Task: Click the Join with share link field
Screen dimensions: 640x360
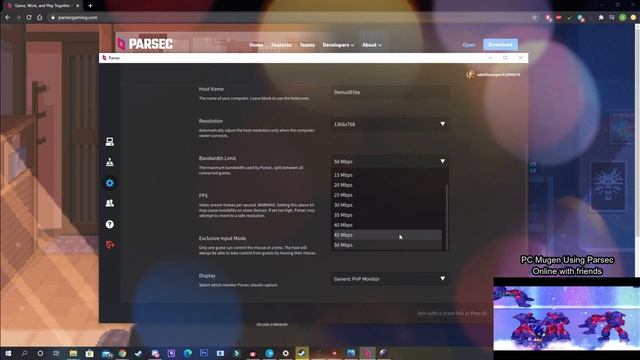Action: pyautogui.click(x=452, y=313)
